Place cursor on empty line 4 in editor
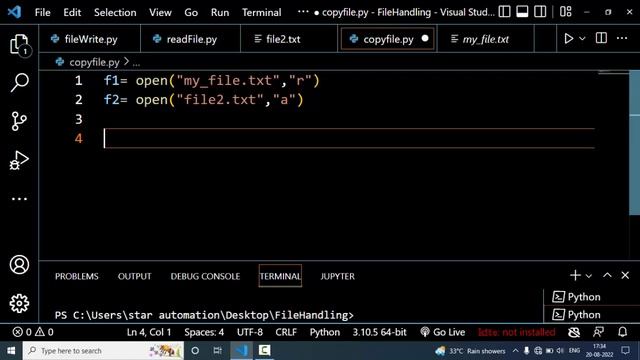The height and width of the screenshot is (360, 640). [349, 138]
